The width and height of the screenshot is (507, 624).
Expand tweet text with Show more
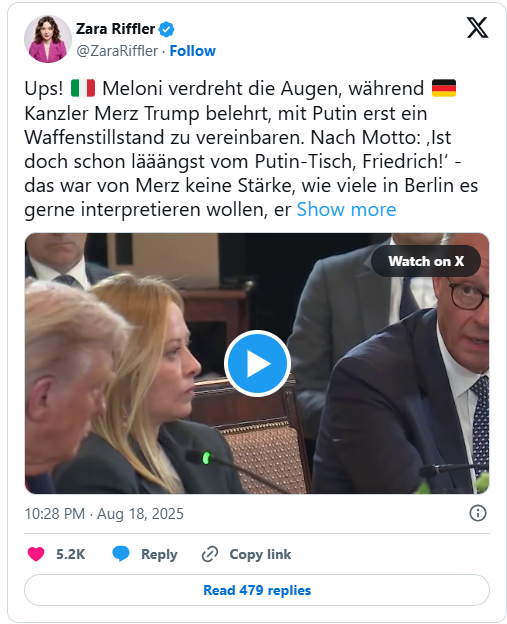click(x=346, y=209)
